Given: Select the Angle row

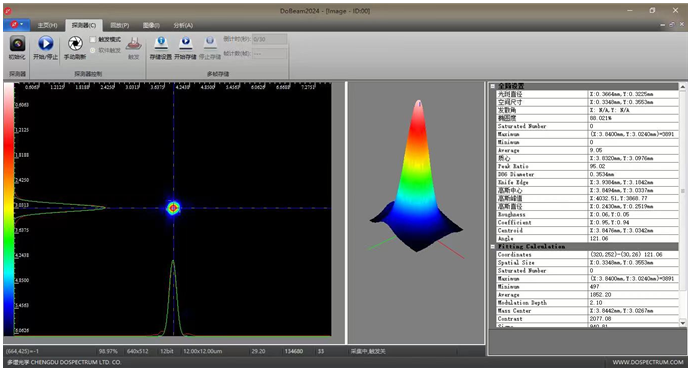Looking at the screenshot, I should (587, 238).
